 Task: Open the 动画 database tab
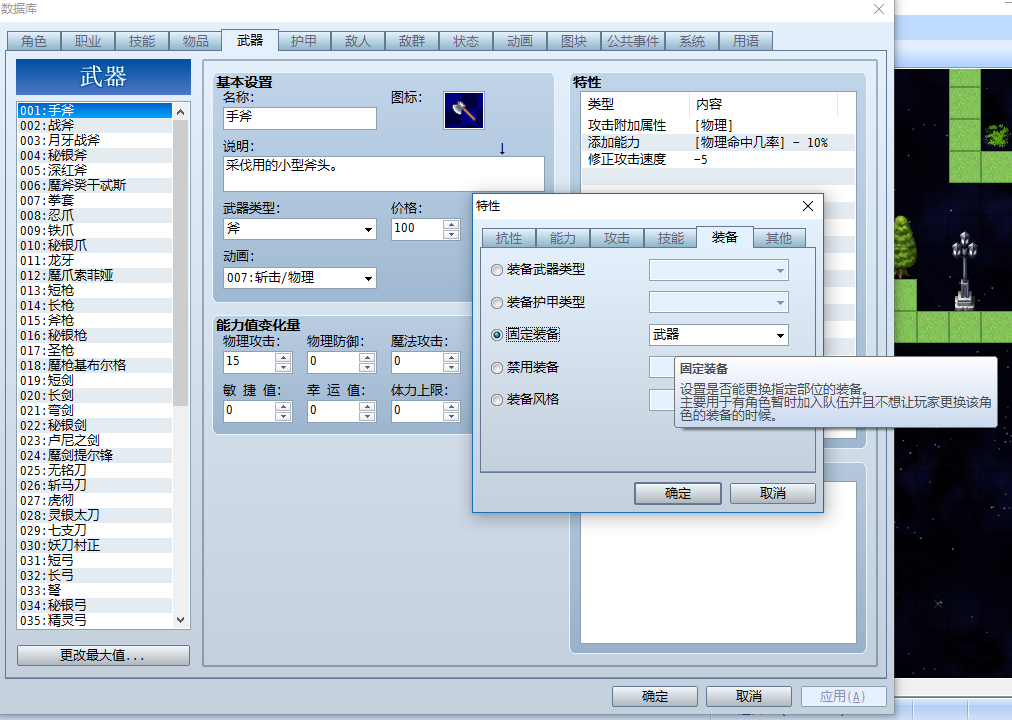point(520,41)
